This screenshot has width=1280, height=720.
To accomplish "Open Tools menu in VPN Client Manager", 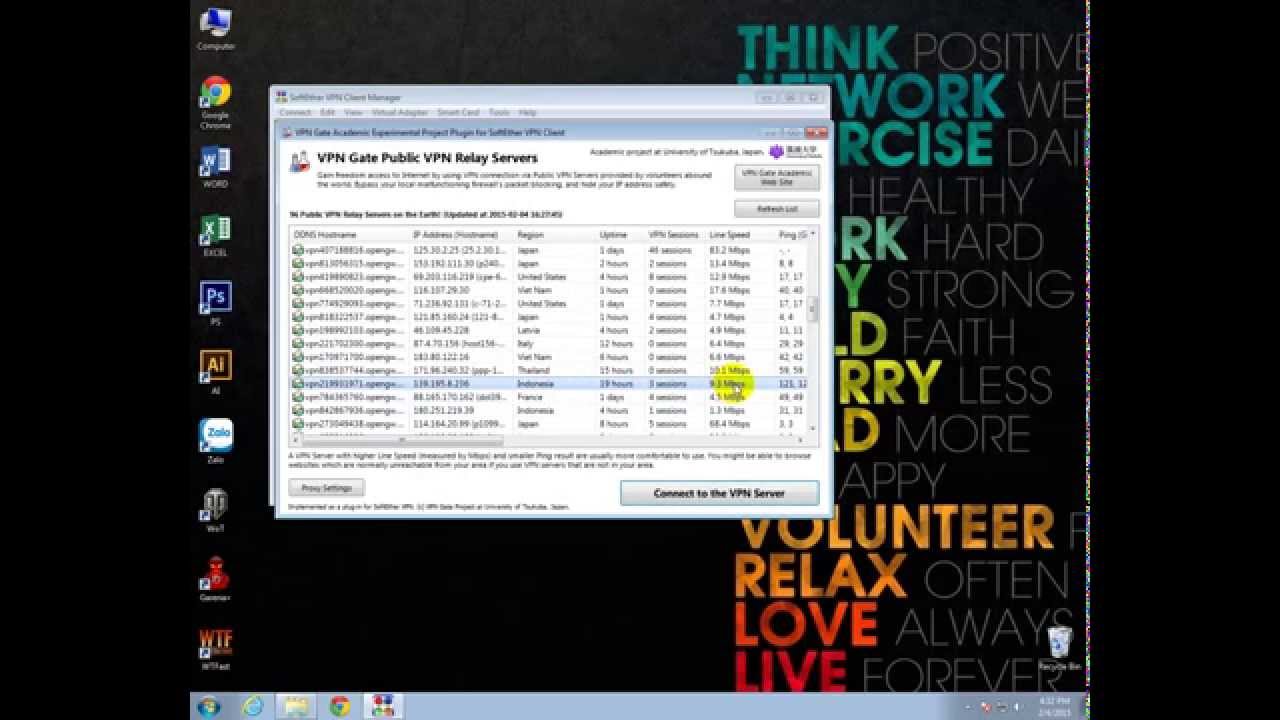I will point(499,113).
